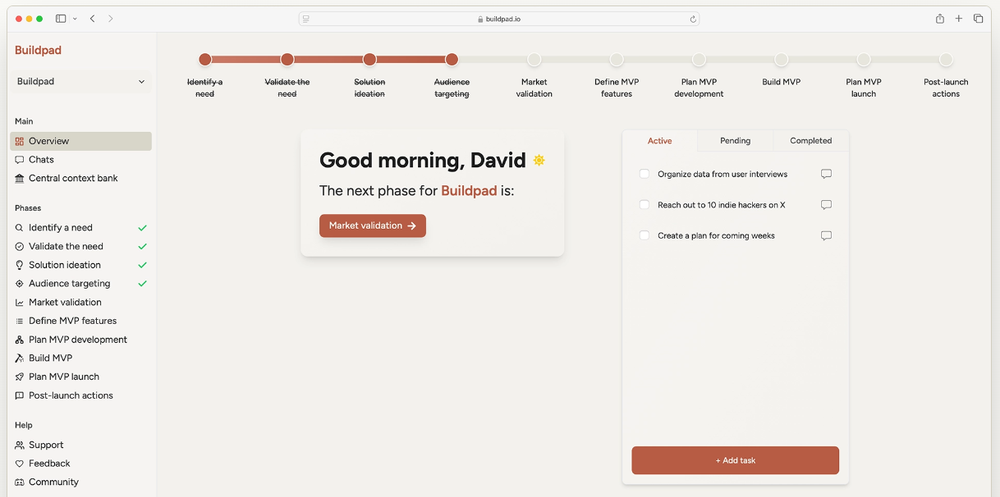Image resolution: width=1000 pixels, height=497 pixels.
Task: Click the green check next to Audience targeting
Action: pos(142,284)
